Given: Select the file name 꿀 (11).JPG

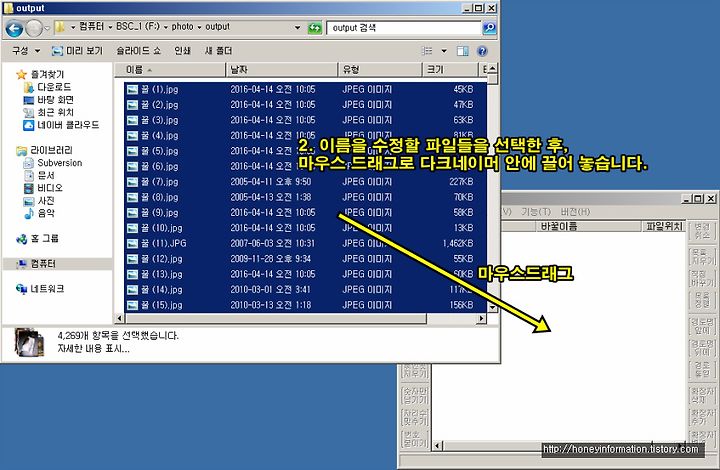Looking at the screenshot, I should pyautogui.click(x=163, y=243).
